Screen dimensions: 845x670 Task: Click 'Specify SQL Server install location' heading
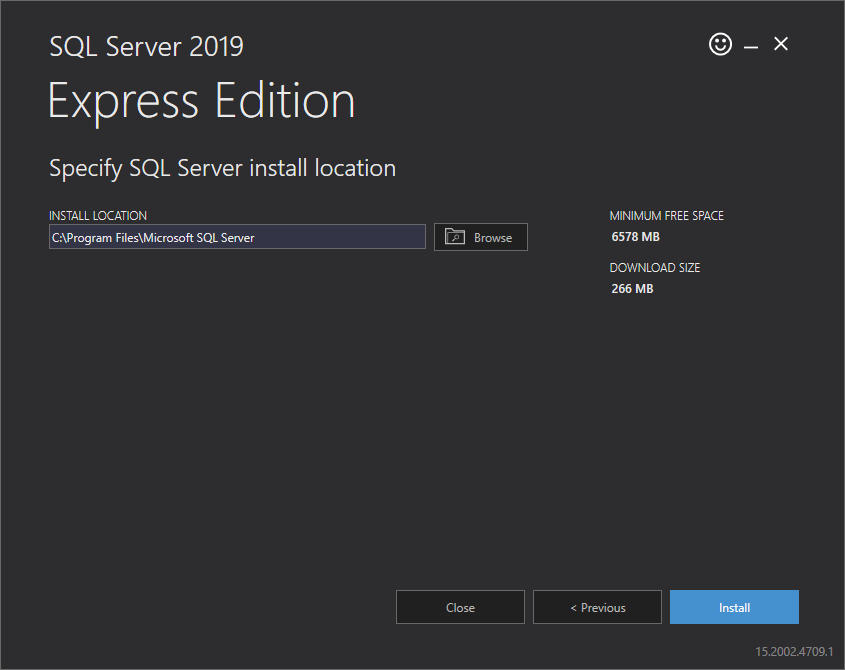point(222,168)
